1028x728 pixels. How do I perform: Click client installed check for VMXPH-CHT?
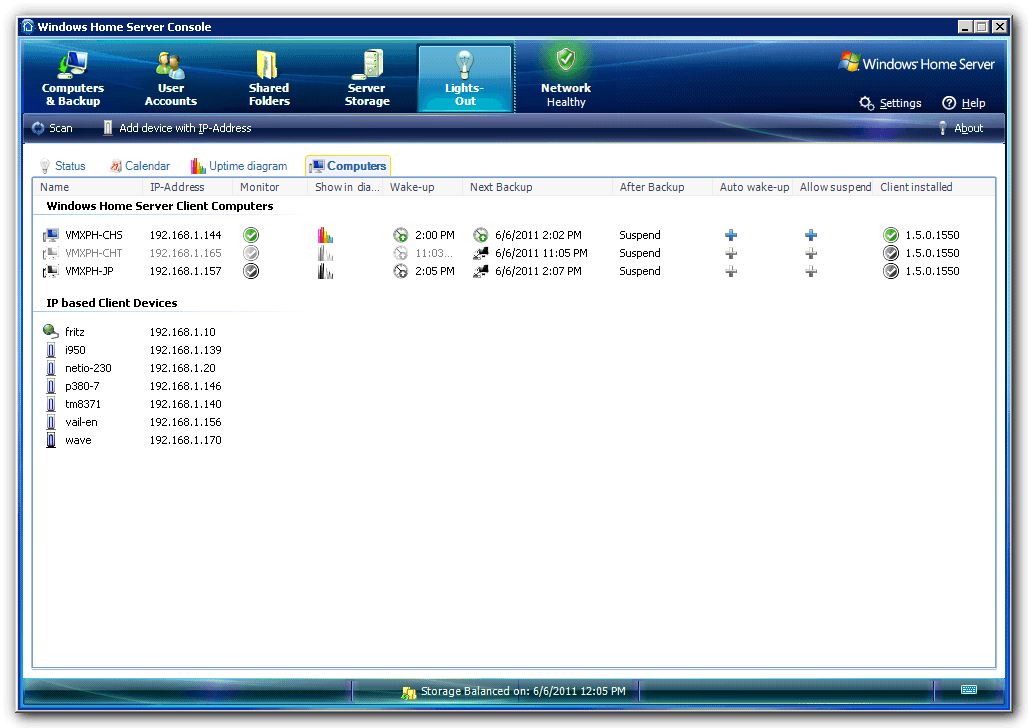pyautogui.click(x=890, y=253)
